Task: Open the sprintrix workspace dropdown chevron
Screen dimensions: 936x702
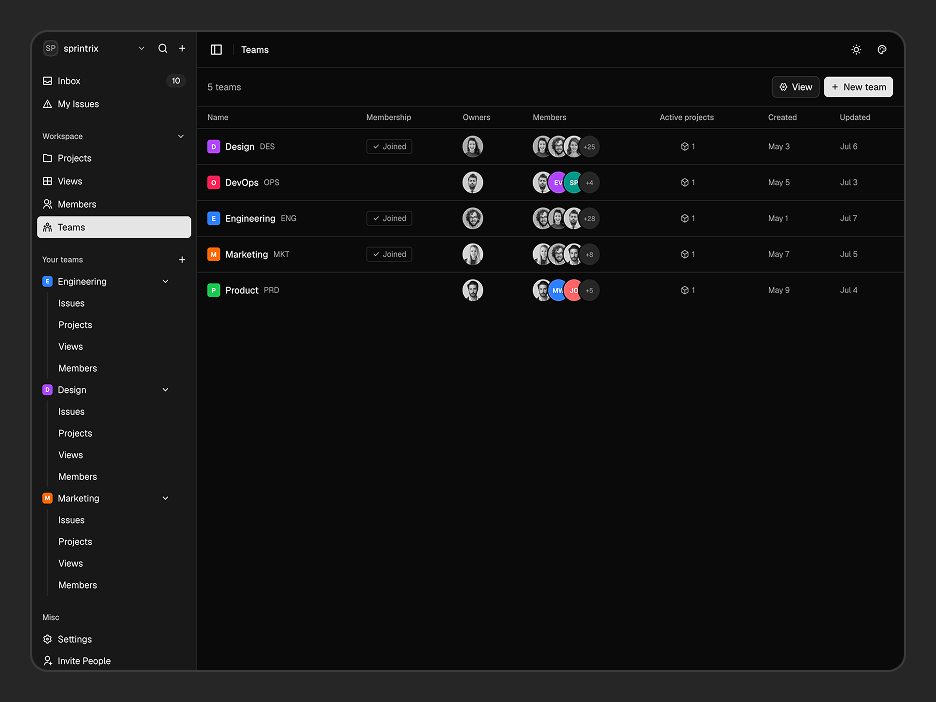Action: tap(141, 48)
